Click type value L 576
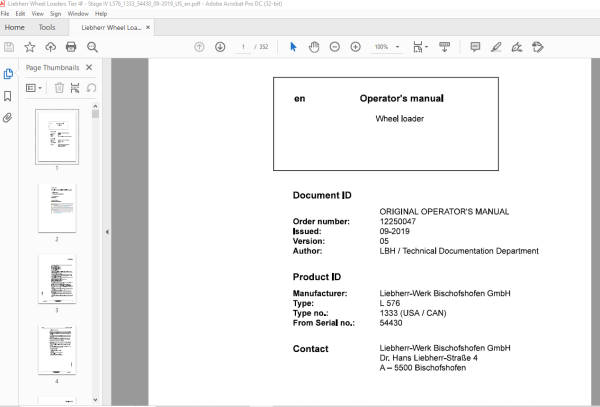This screenshot has width=600, height=407. click(390, 303)
